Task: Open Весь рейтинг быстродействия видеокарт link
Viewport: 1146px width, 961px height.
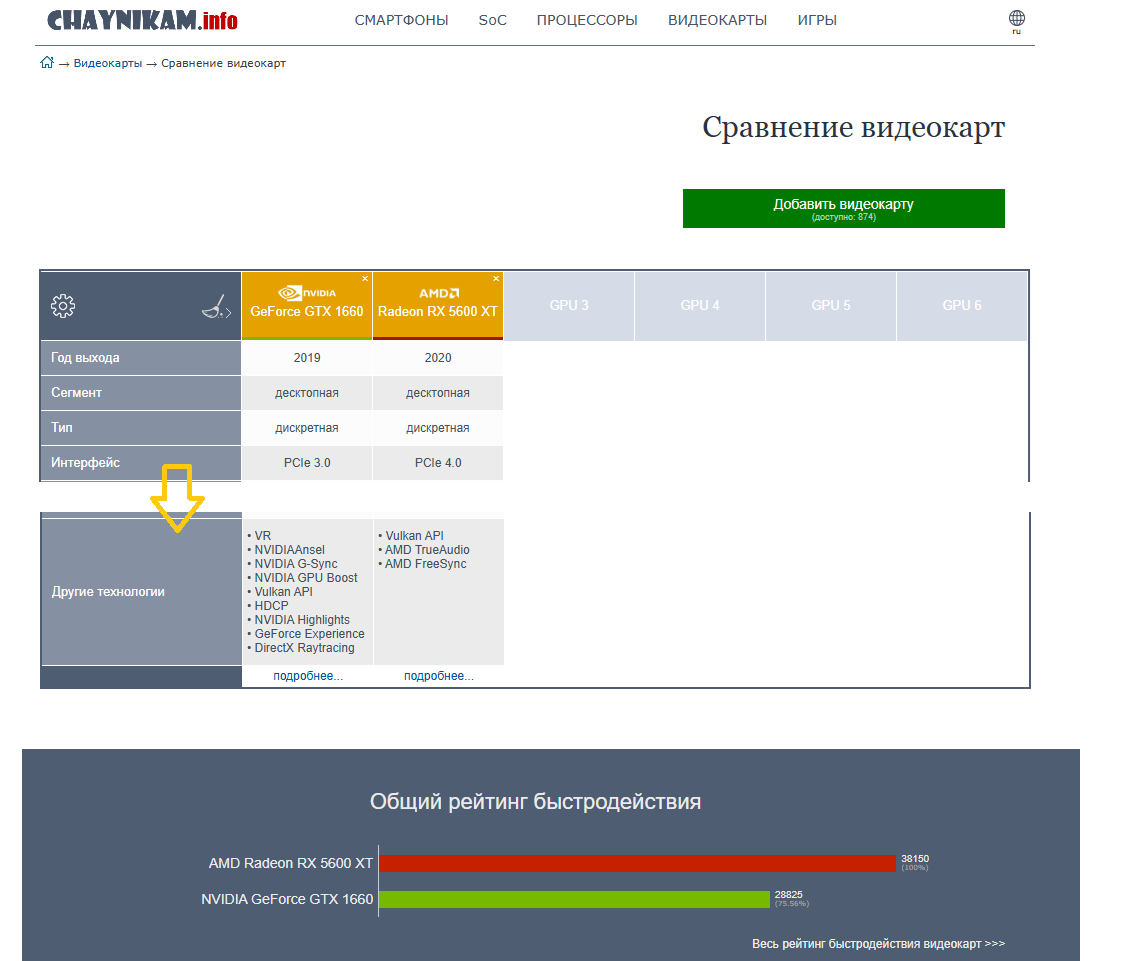Action: tap(879, 943)
